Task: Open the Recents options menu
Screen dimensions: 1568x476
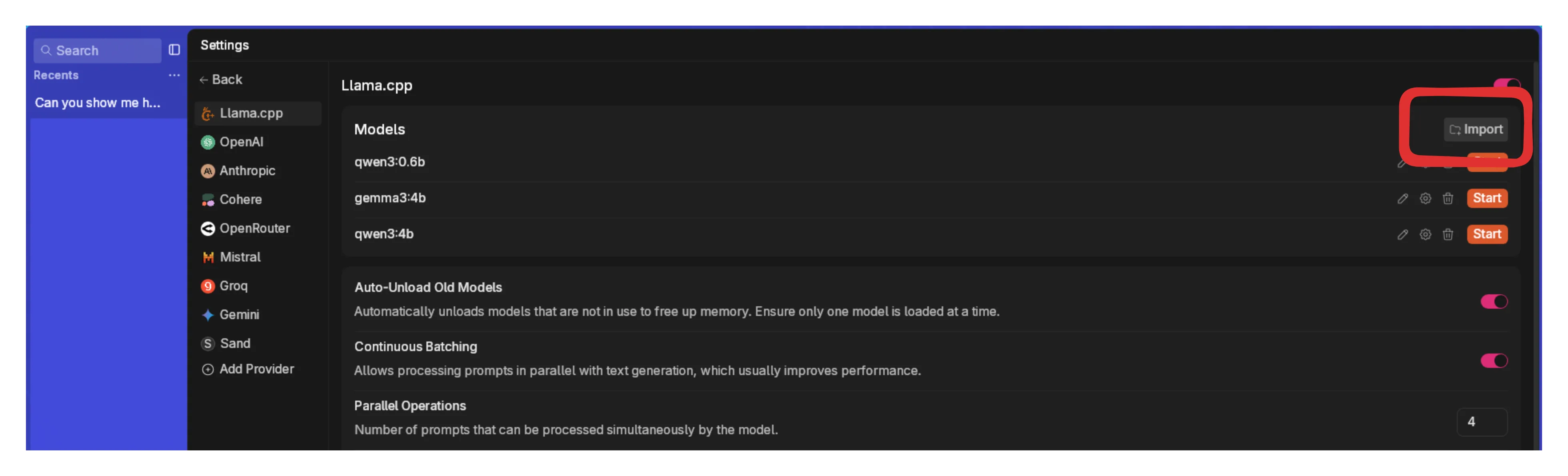Action: [x=174, y=75]
